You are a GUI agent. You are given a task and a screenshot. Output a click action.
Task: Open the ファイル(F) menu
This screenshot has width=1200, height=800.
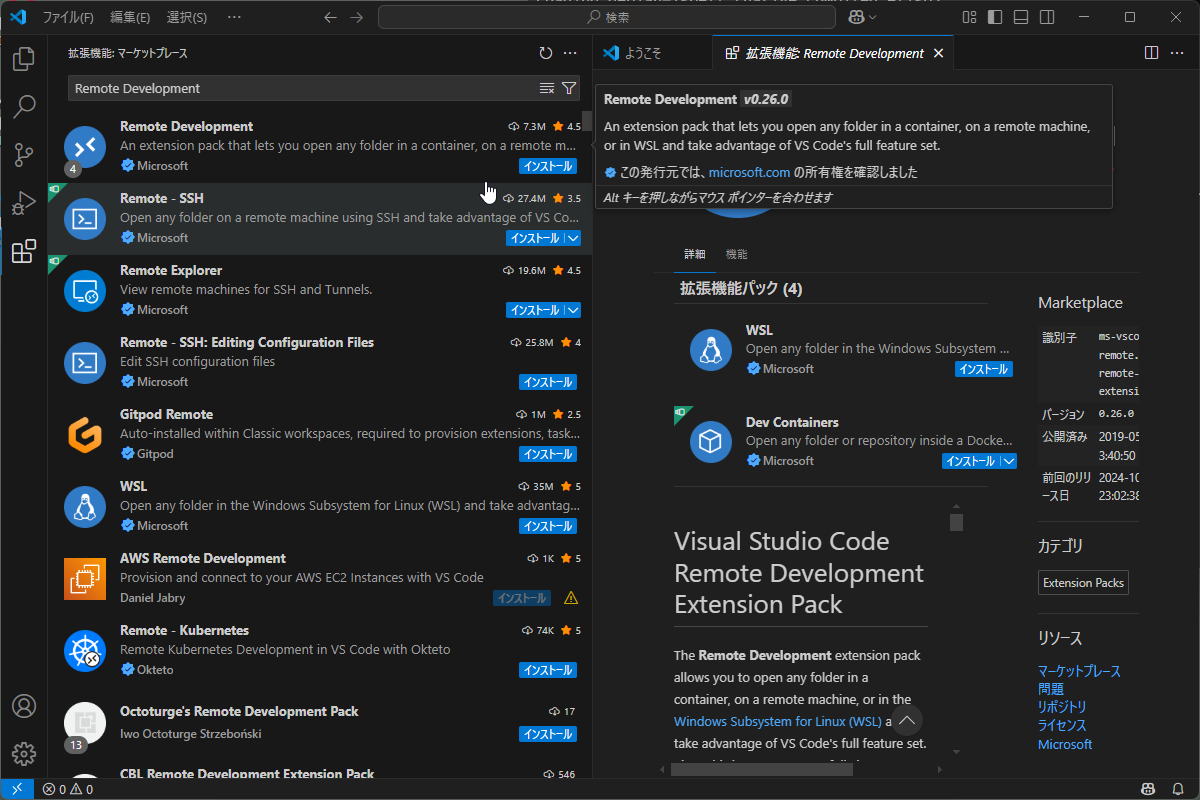click(x=68, y=17)
